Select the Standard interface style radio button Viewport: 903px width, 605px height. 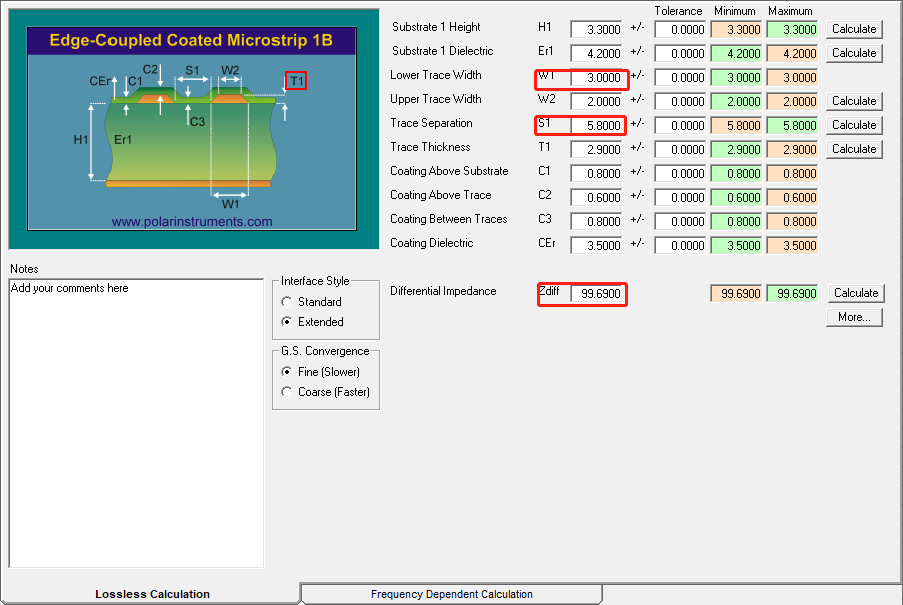pyautogui.click(x=288, y=302)
